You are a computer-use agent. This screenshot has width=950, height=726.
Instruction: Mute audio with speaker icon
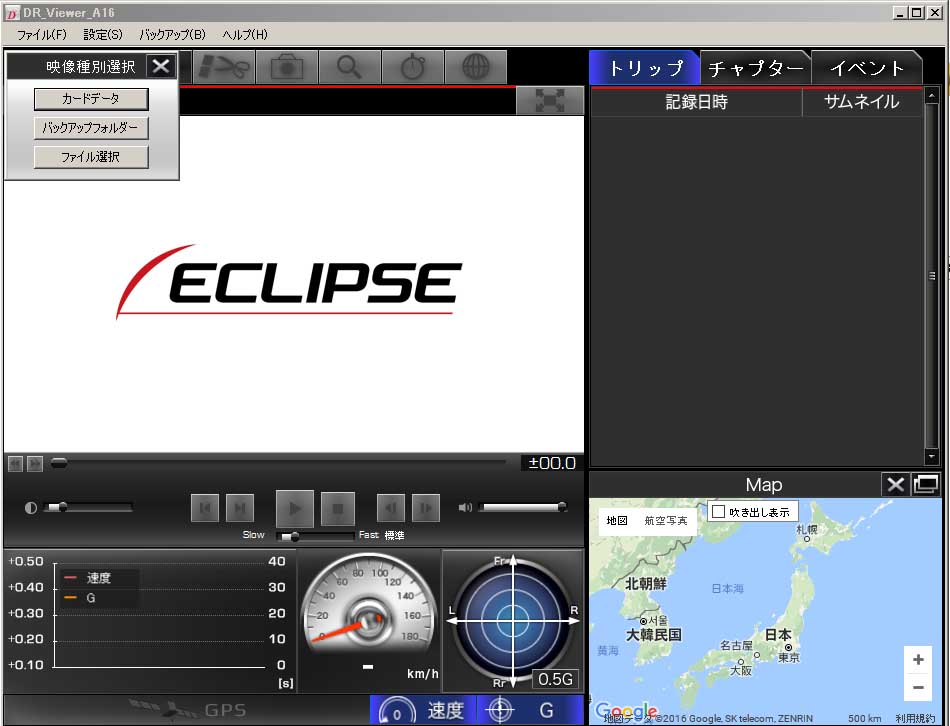pos(465,507)
